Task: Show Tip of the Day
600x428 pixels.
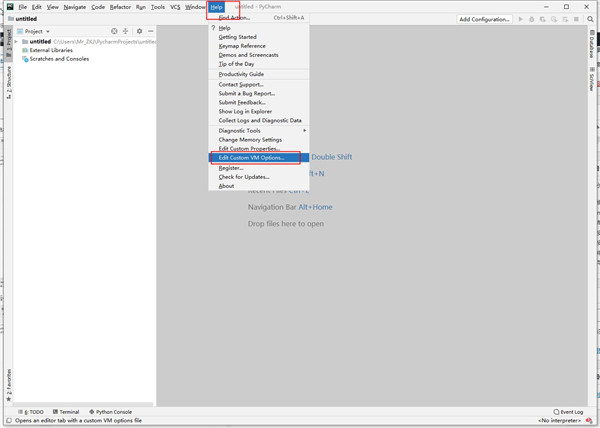Action: (259, 64)
